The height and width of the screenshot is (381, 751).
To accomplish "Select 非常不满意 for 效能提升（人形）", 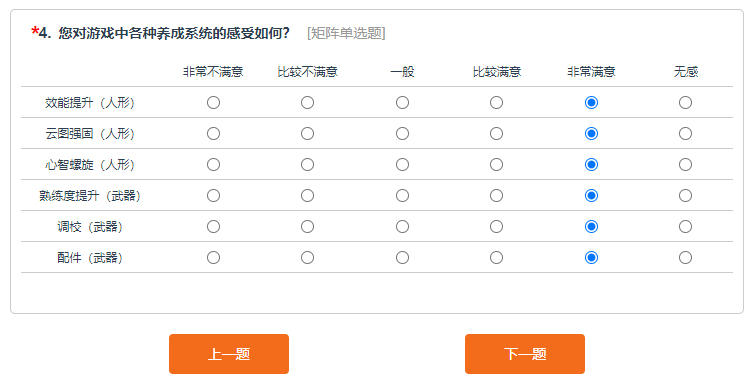I will pyautogui.click(x=213, y=103).
